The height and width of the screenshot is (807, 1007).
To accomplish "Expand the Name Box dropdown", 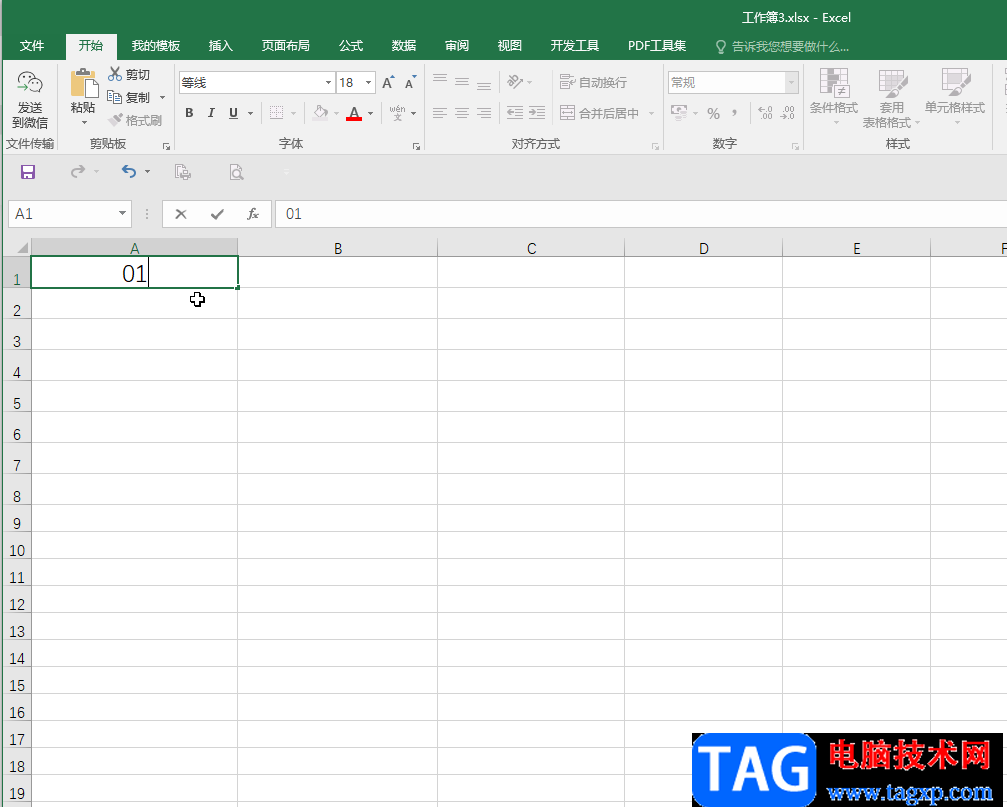I will [122, 214].
